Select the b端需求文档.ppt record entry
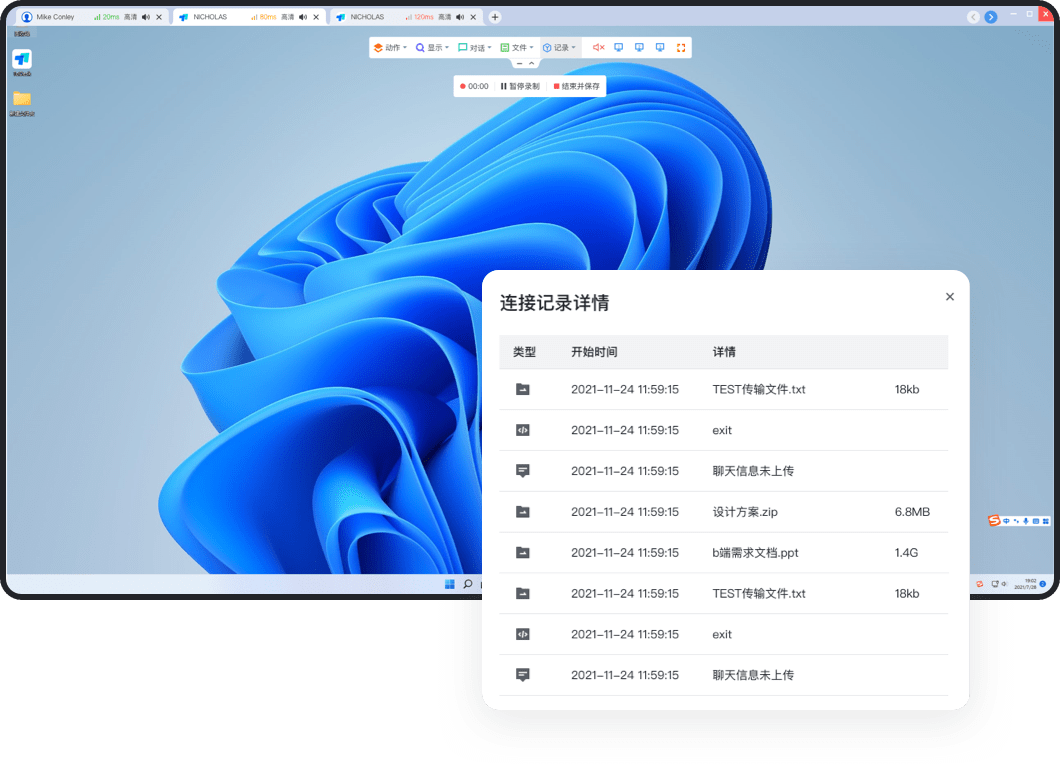Viewport: 1060px width, 764px height. (x=723, y=552)
